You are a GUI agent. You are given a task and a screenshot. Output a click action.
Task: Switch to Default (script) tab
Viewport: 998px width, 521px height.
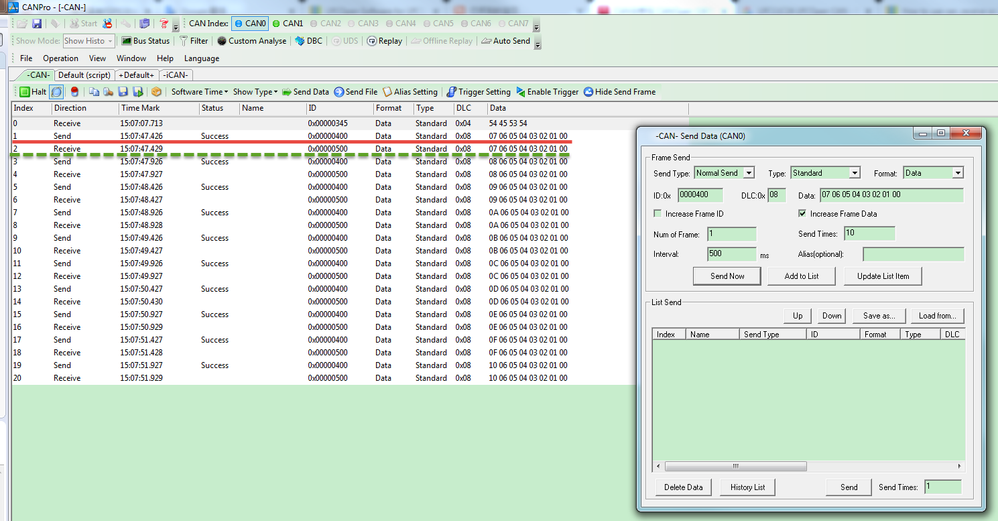[x=84, y=75]
